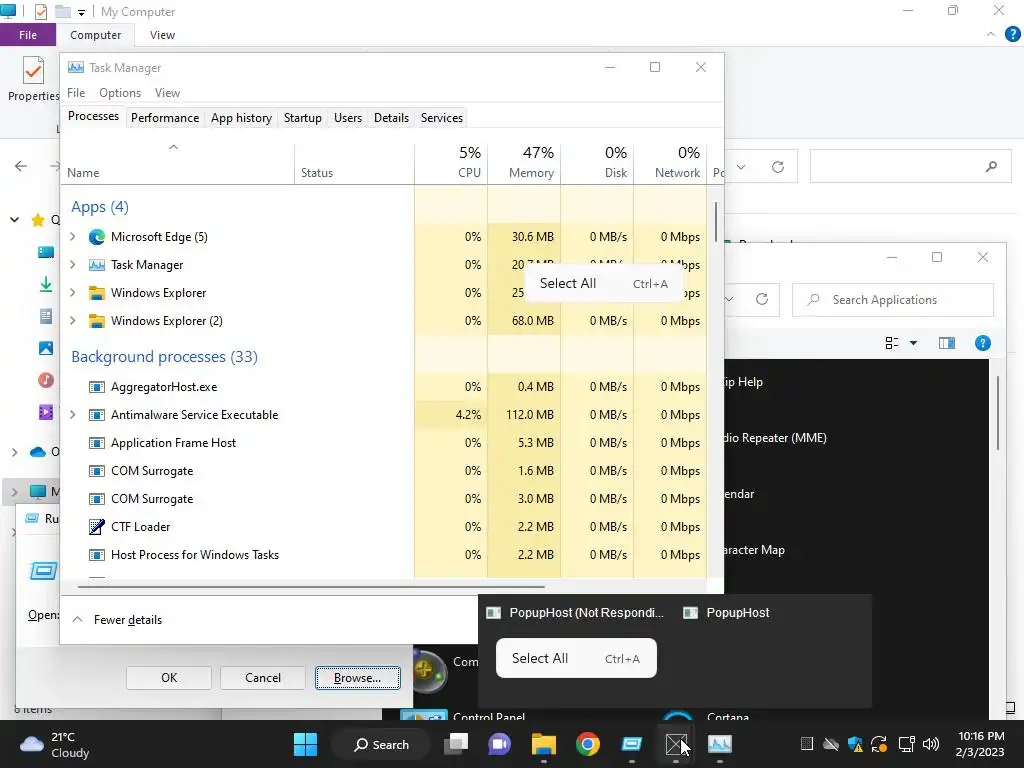Click the CTF Loader process icon
The height and width of the screenshot is (768, 1024).
97,527
